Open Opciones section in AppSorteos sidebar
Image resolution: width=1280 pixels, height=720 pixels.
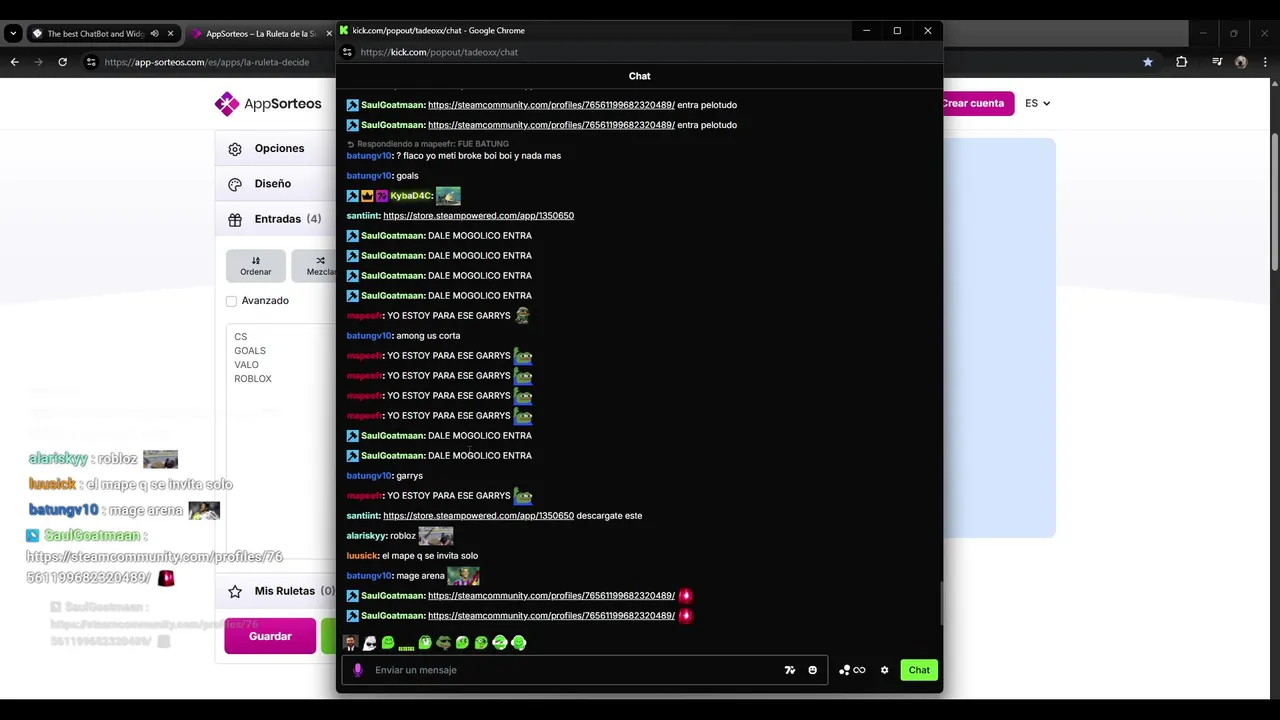[279, 148]
